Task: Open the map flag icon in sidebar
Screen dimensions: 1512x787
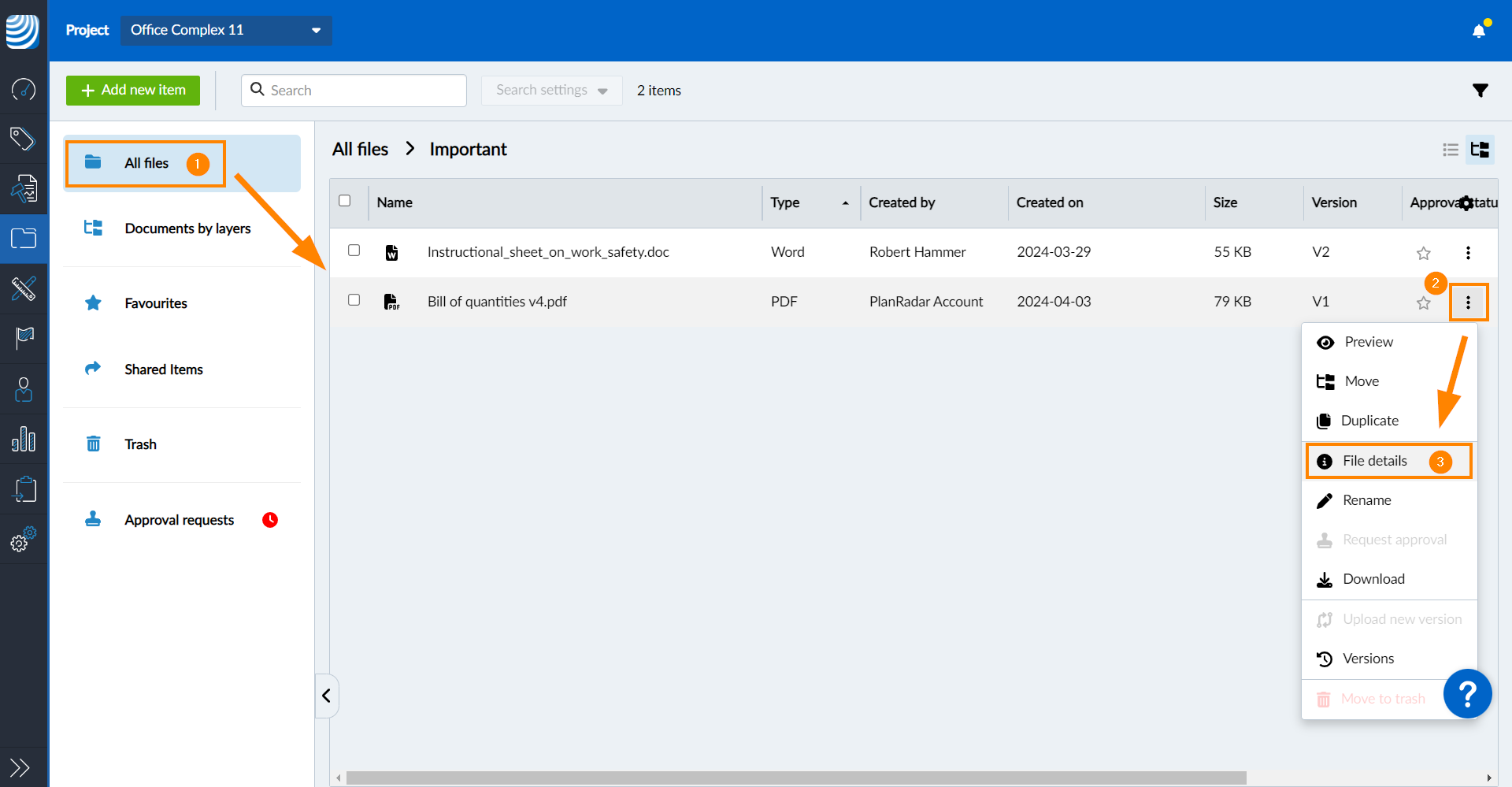Action: coord(24,338)
